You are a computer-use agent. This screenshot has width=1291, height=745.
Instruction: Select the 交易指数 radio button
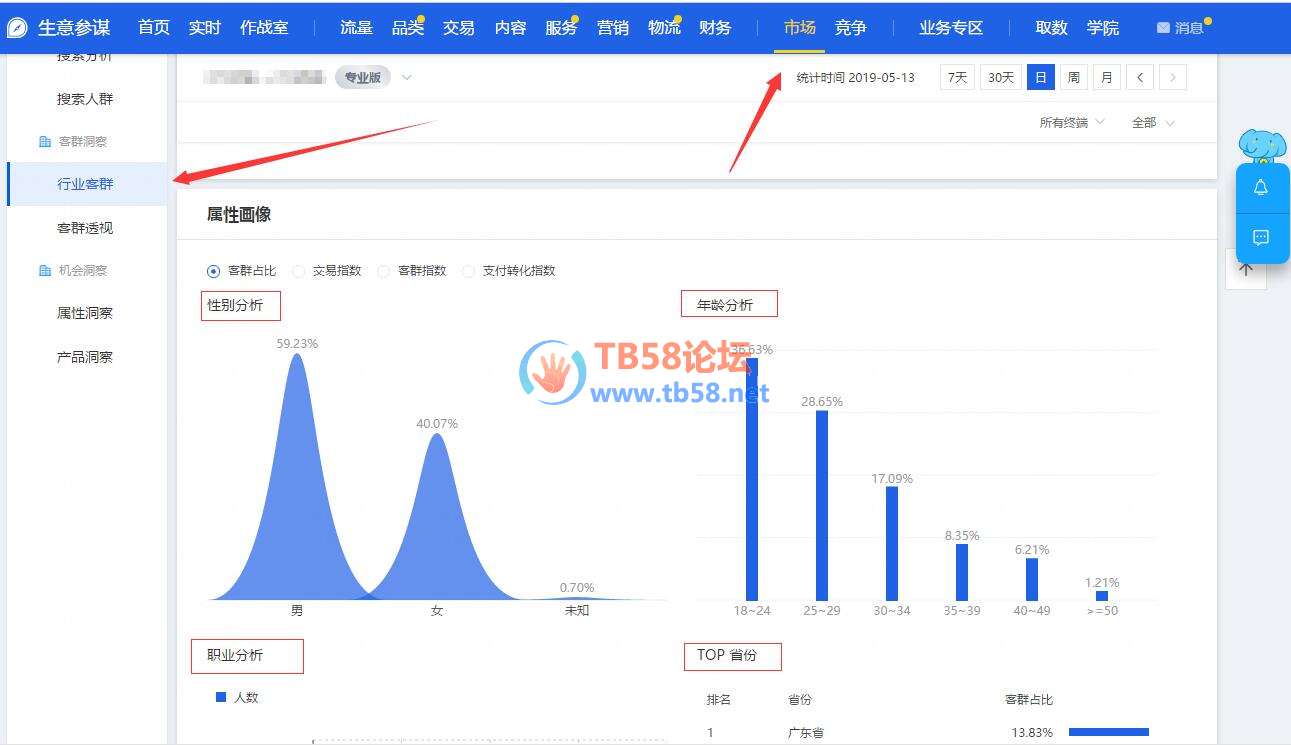[x=298, y=271]
